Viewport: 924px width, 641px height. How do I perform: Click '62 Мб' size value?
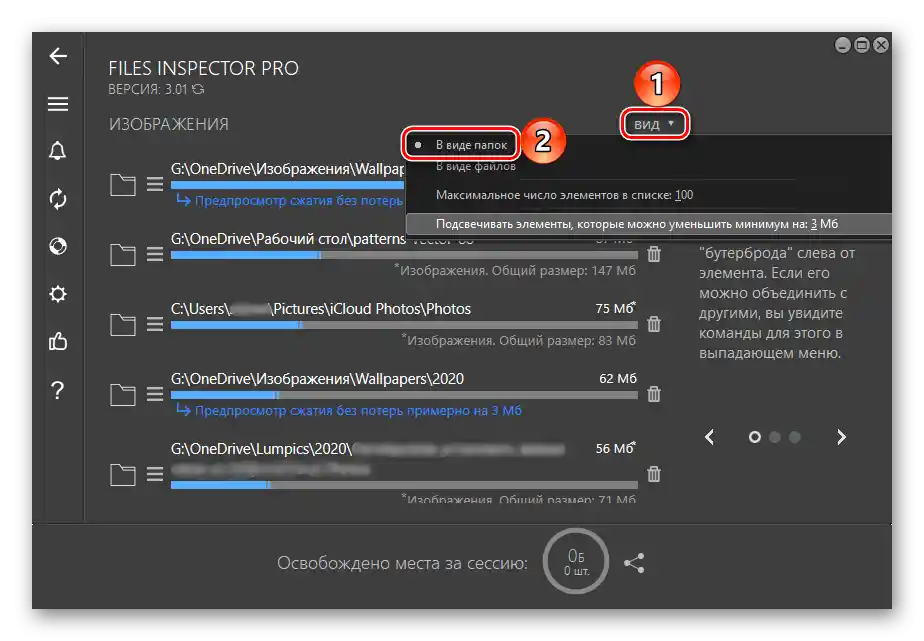pos(618,379)
